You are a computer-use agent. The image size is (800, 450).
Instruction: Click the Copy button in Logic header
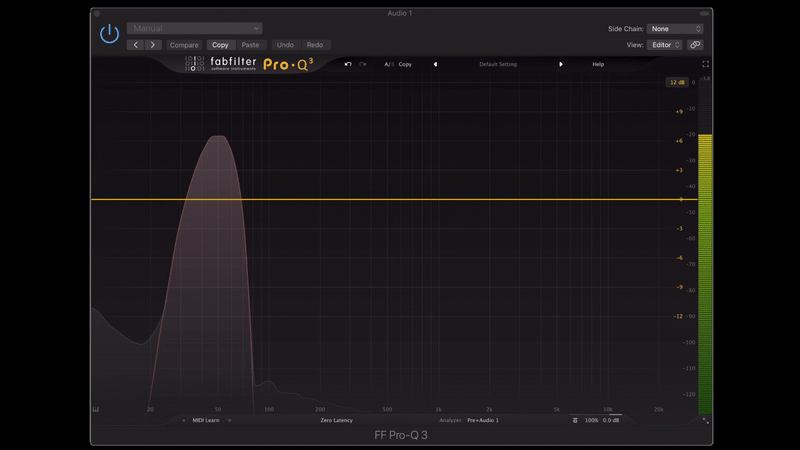(x=220, y=45)
